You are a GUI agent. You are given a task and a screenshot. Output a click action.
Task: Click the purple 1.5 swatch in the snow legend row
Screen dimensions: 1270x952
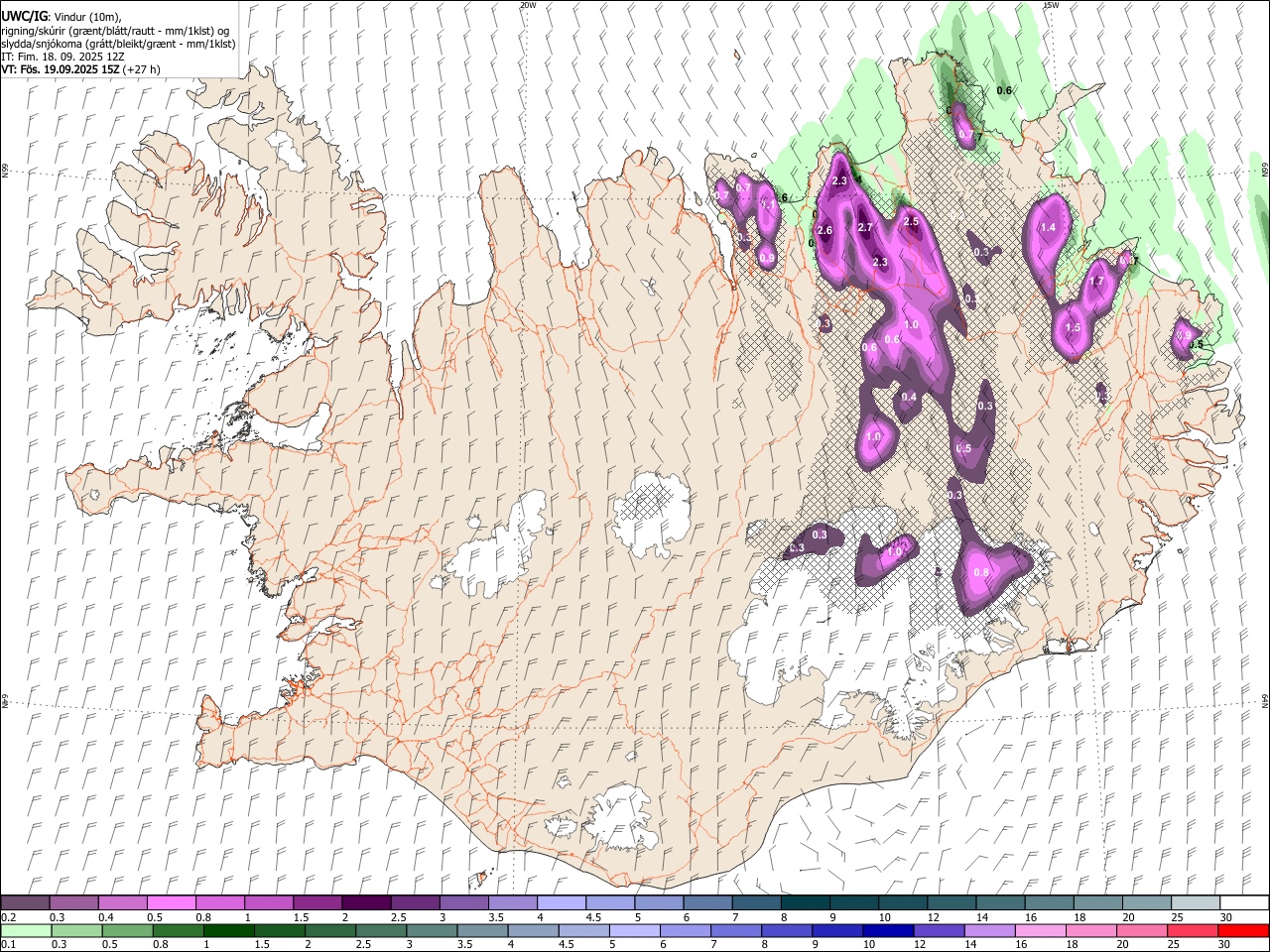pyautogui.click(x=317, y=903)
